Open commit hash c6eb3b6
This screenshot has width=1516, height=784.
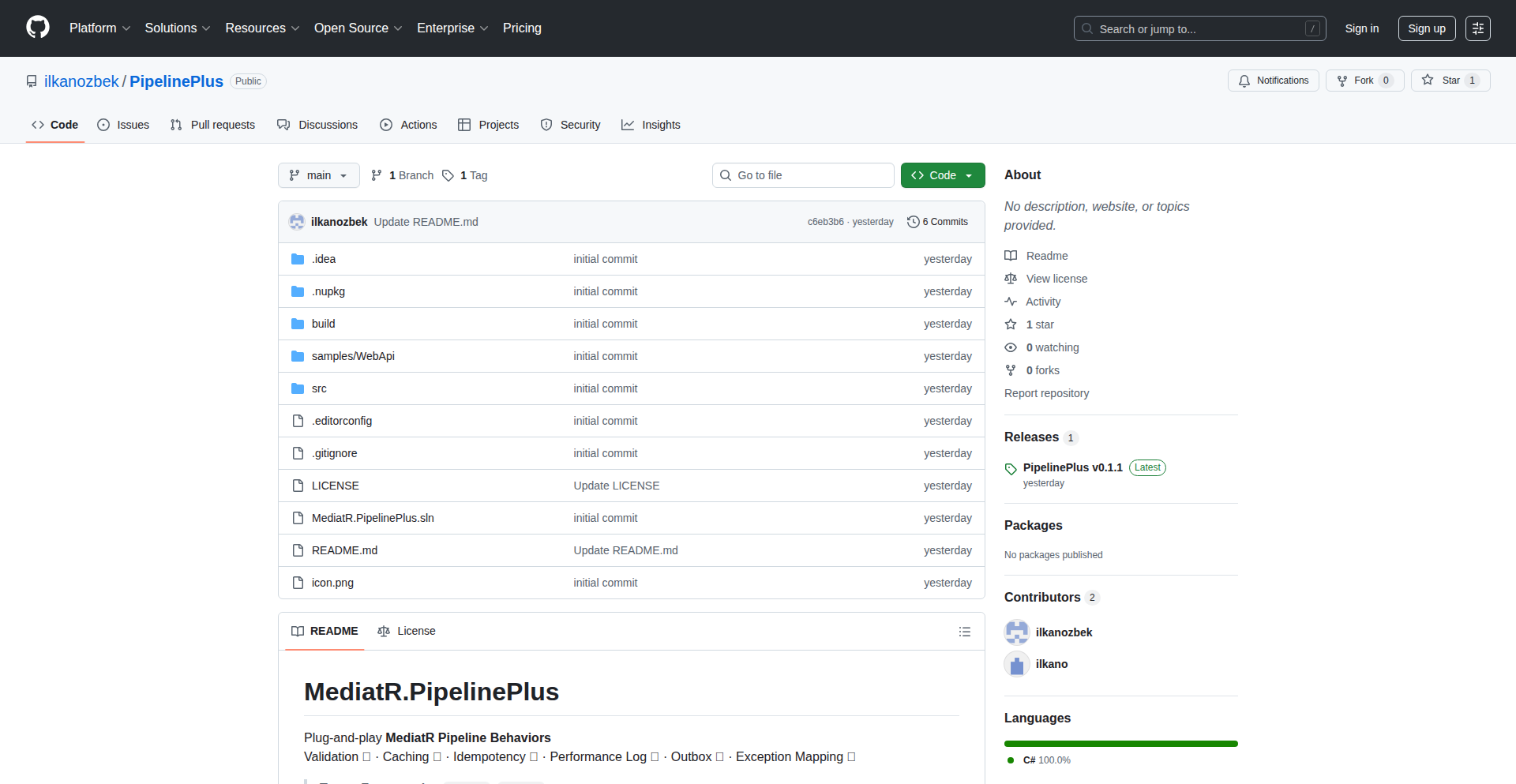825,222
